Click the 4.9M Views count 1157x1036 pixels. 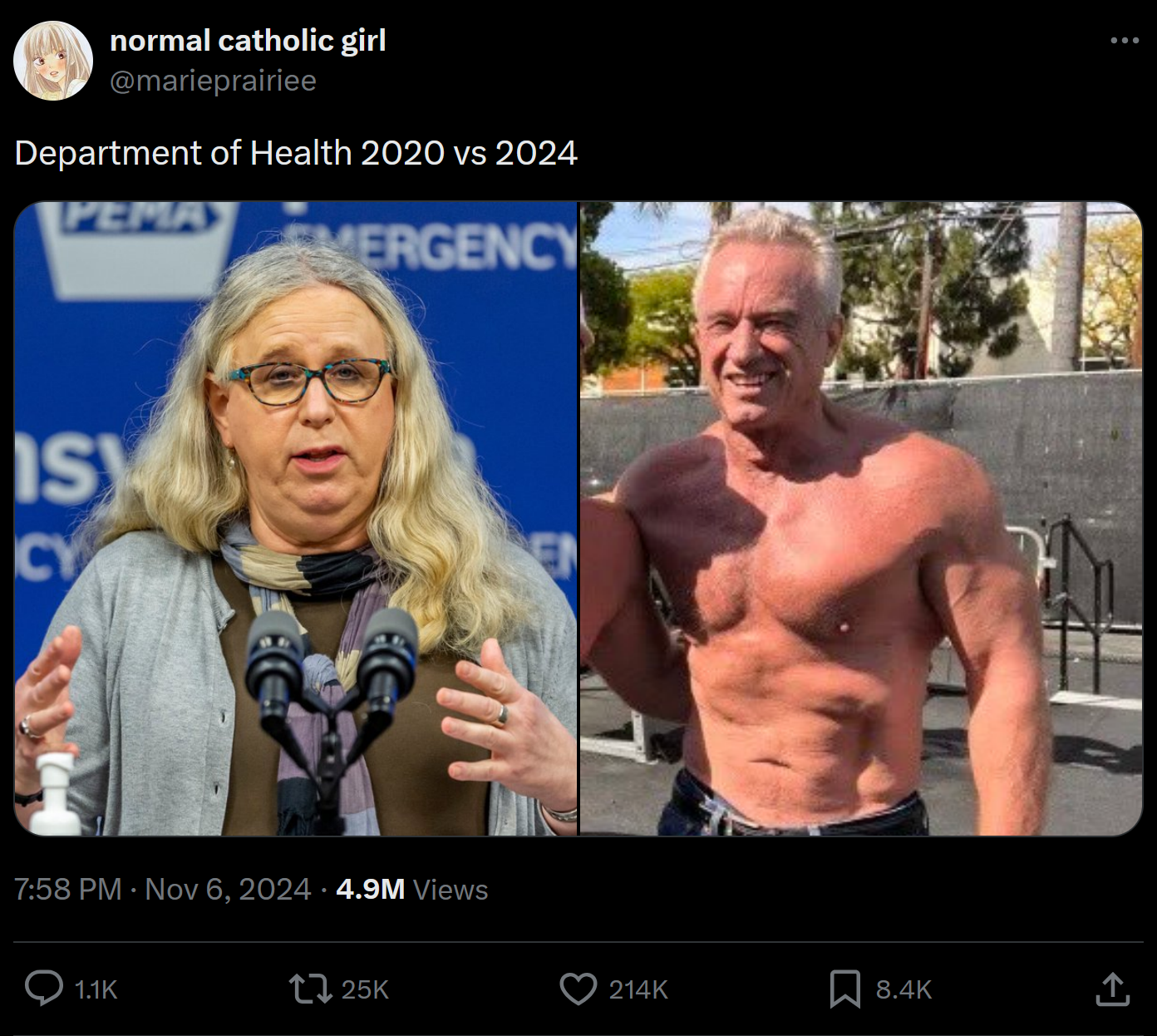411,889
